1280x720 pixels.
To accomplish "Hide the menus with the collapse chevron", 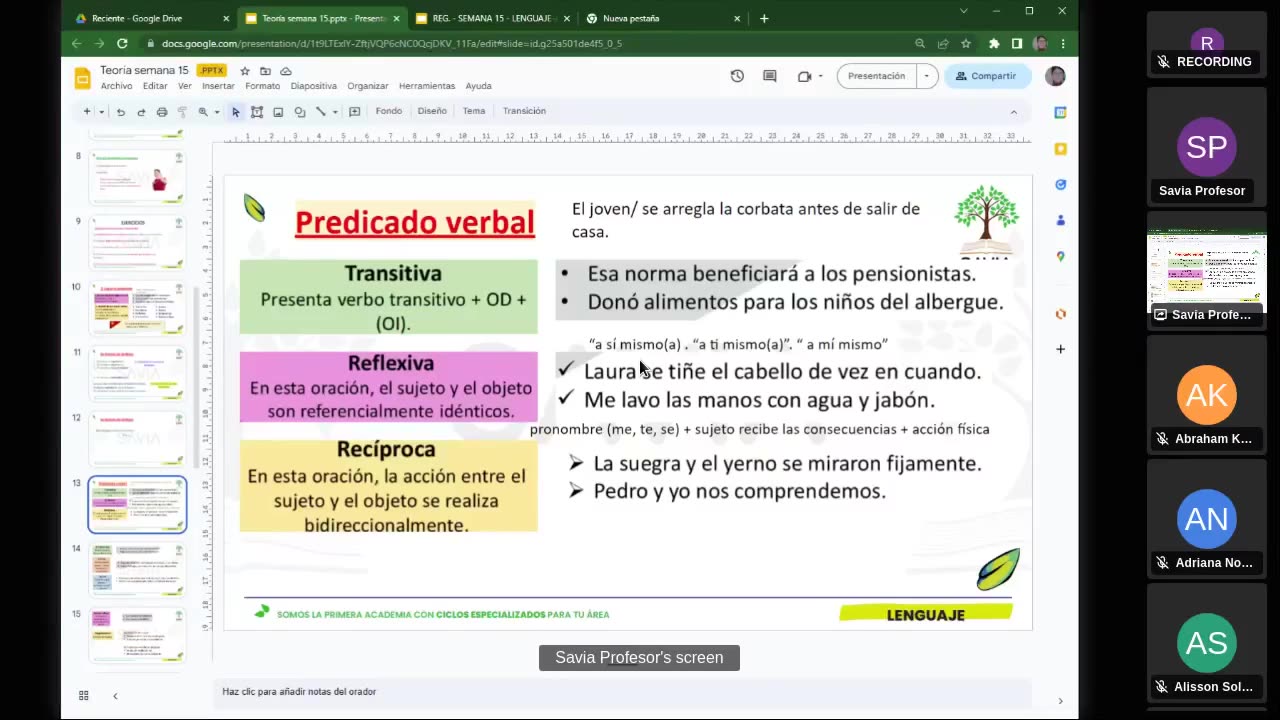I will pyautogui.click(x=1013, y=112).
